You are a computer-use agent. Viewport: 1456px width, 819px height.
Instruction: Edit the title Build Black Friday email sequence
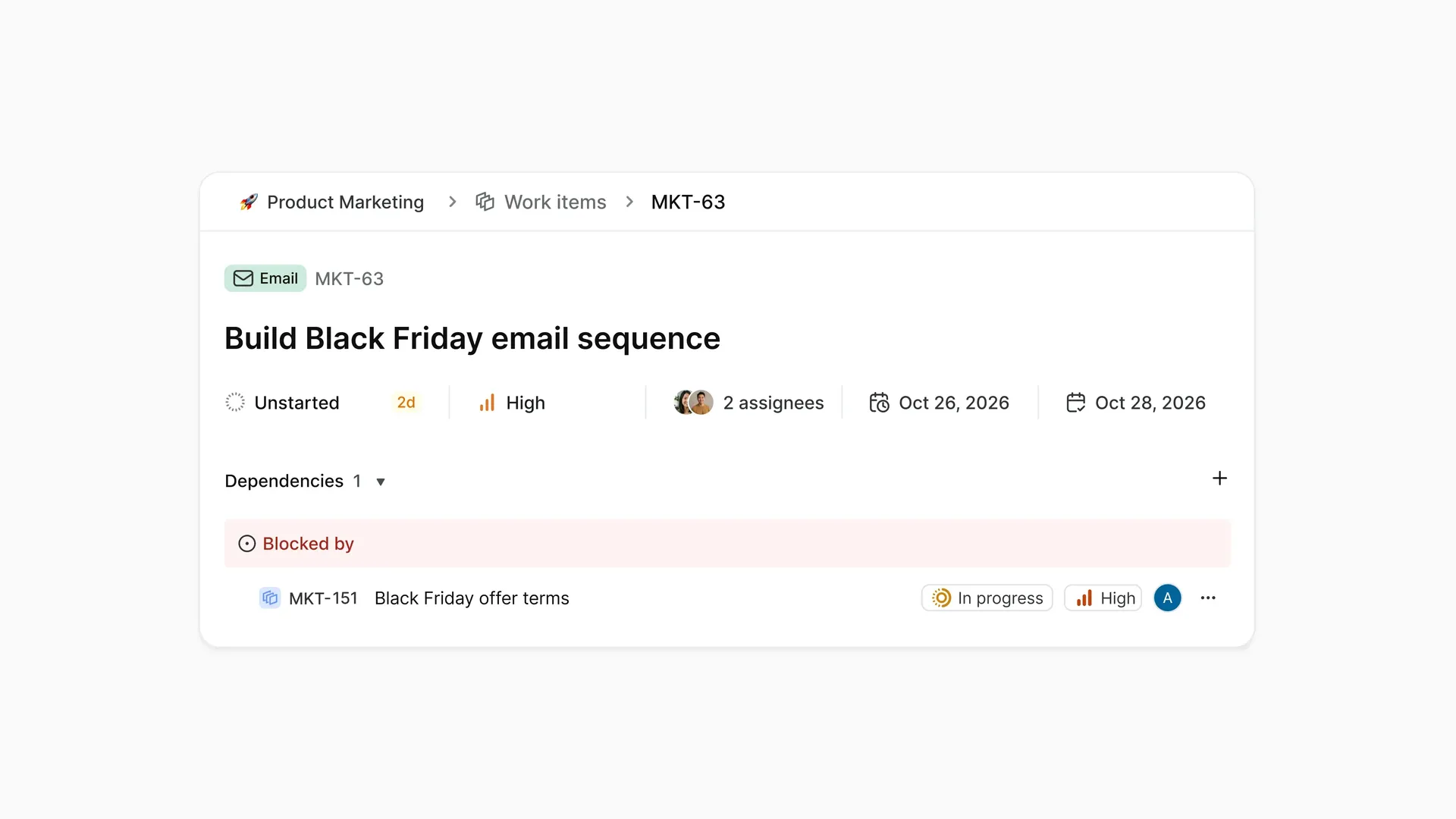[472, 338]
